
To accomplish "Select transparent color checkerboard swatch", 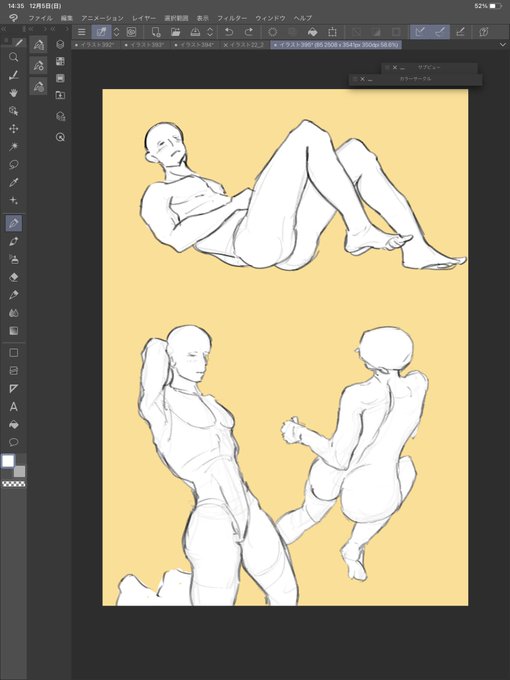I will tap(14, 484).
